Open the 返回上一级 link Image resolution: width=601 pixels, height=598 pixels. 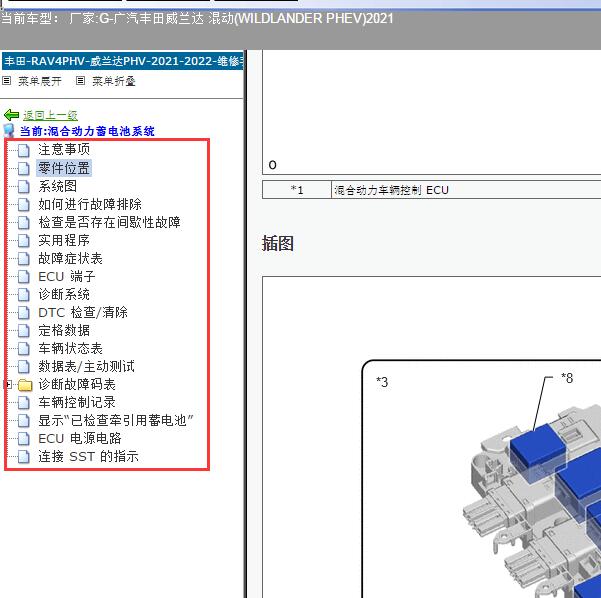50,115
